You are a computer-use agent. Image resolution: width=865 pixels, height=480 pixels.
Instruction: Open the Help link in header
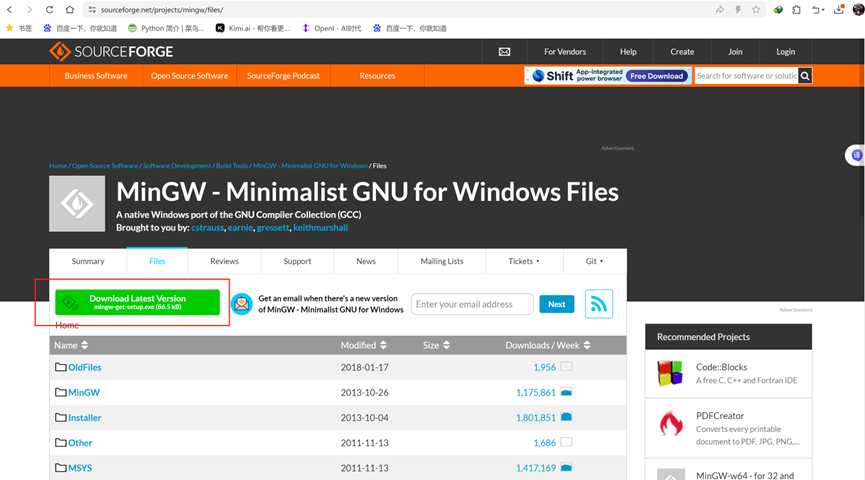[628, 51]
